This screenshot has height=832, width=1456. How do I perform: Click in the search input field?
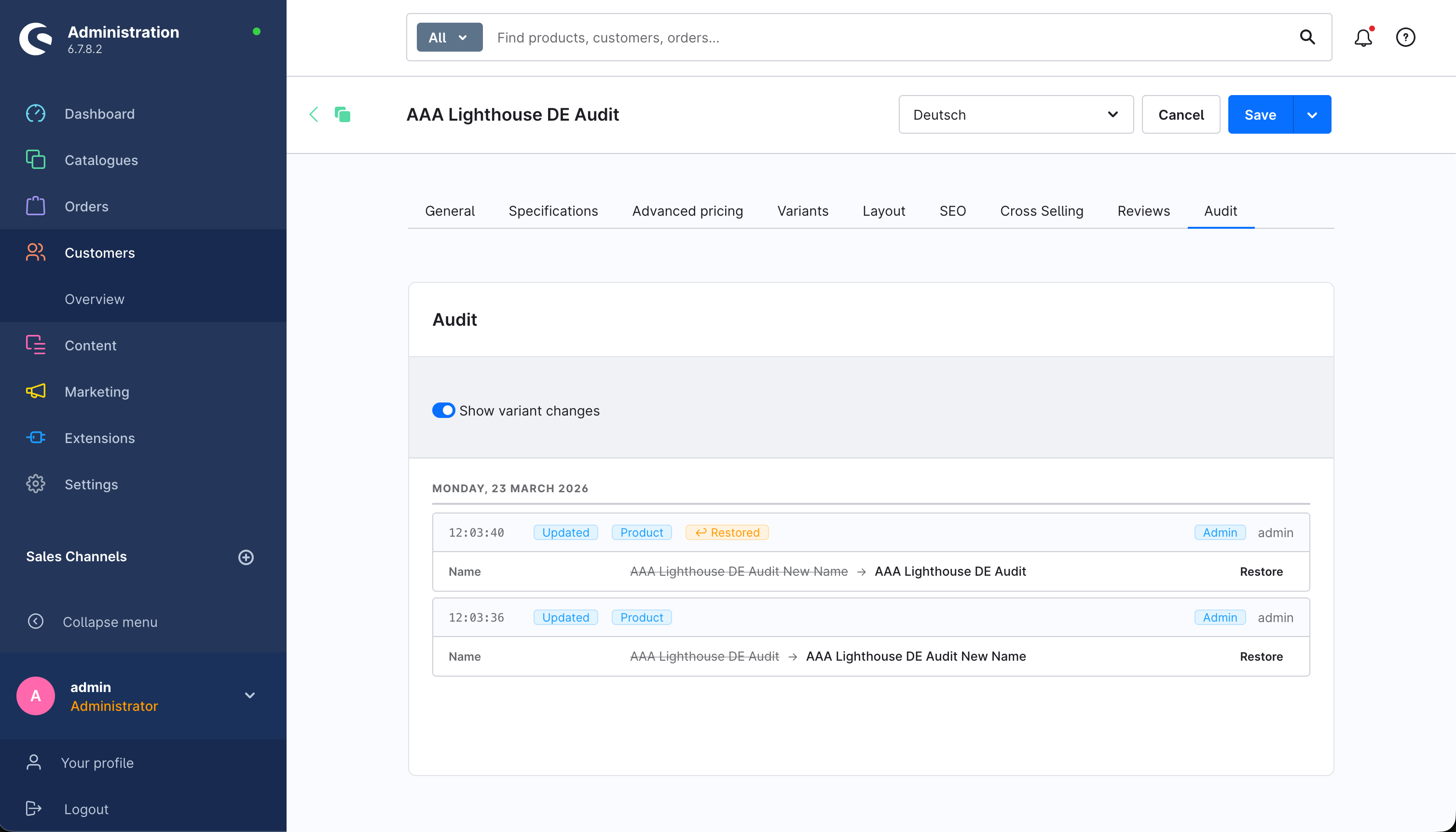891,37
